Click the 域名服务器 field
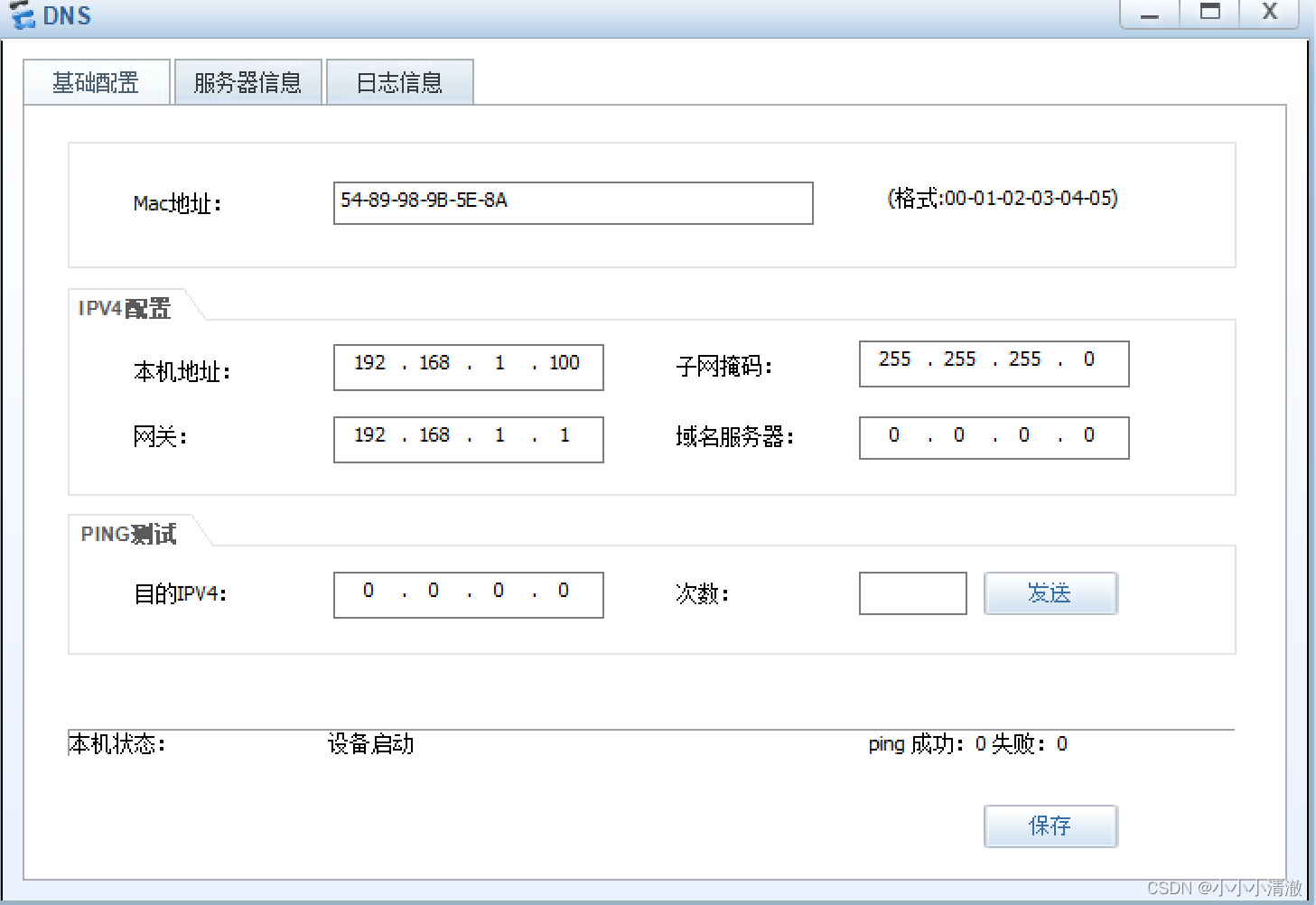 (994, 438)
